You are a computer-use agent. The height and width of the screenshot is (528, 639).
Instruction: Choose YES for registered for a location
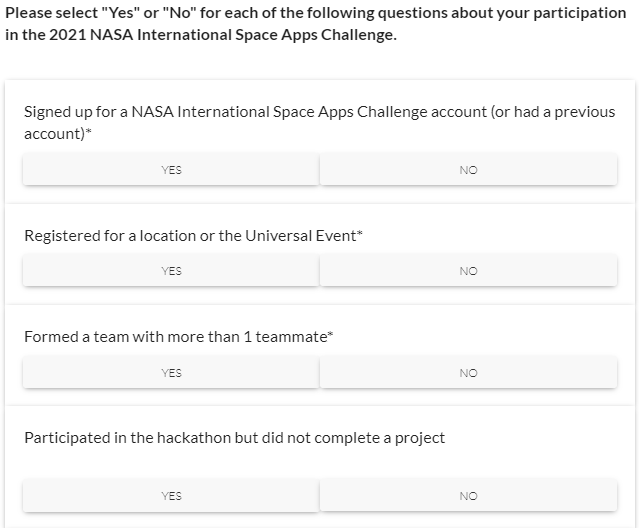171,271
